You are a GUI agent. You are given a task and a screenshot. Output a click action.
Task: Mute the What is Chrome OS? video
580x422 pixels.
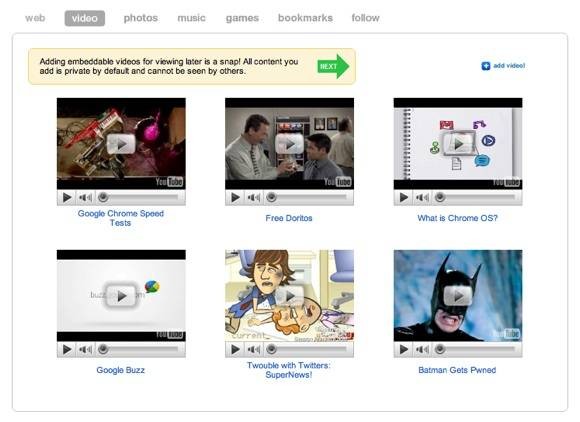pyautogui.click(x=422, y=198)
